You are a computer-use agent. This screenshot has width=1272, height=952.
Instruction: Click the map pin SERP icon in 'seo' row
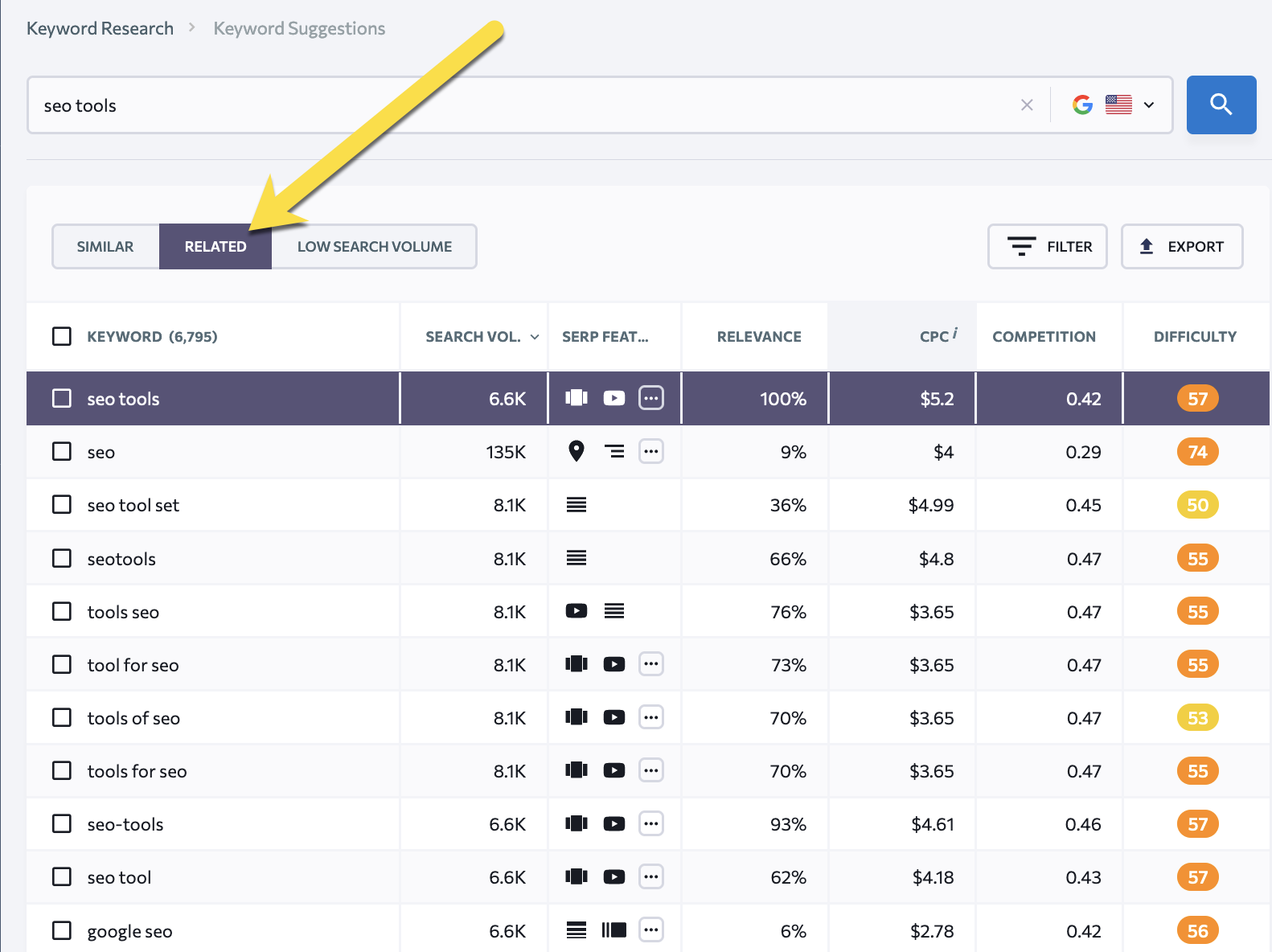pyautogui.click(x=577, y=451)
